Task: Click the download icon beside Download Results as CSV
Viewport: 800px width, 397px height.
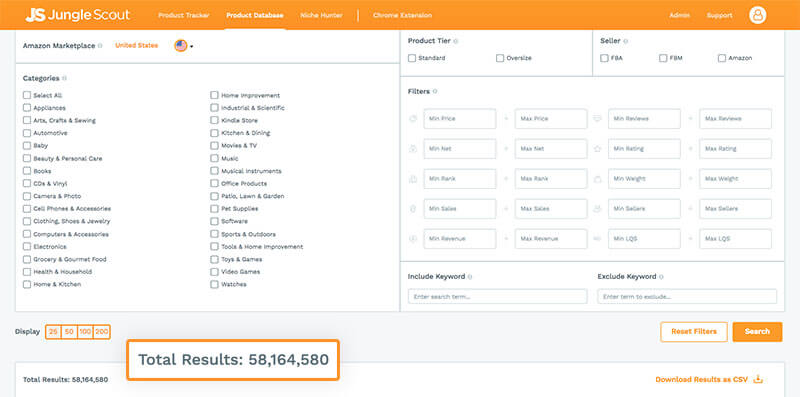Action: pos(758,379)
